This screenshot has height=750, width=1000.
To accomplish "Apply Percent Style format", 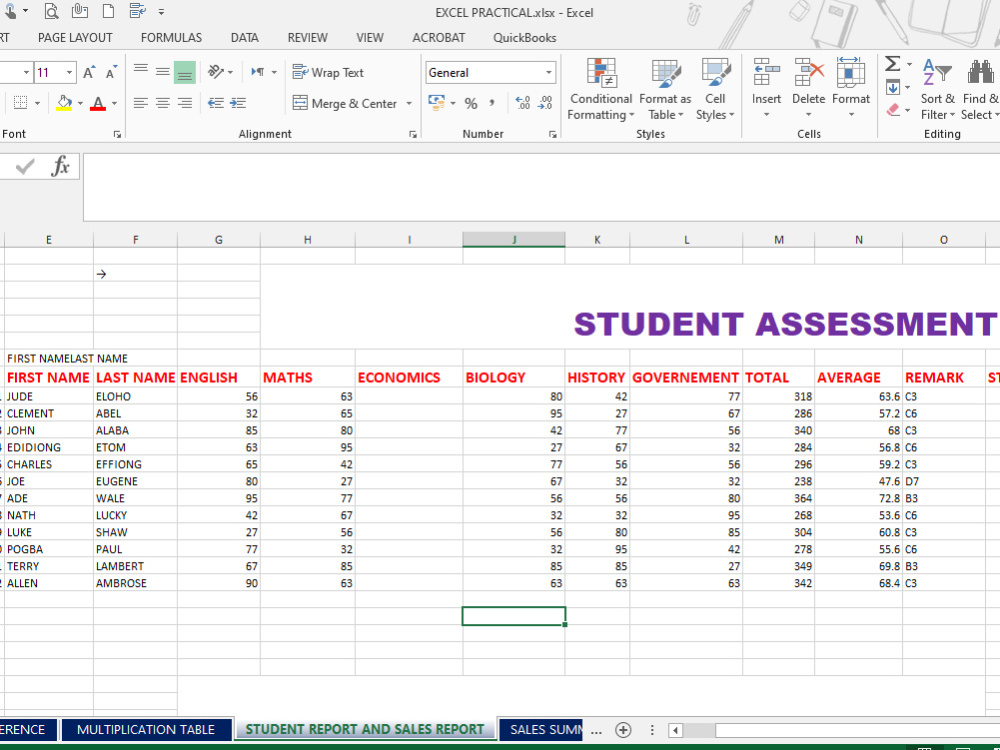I will coord(471,103).
